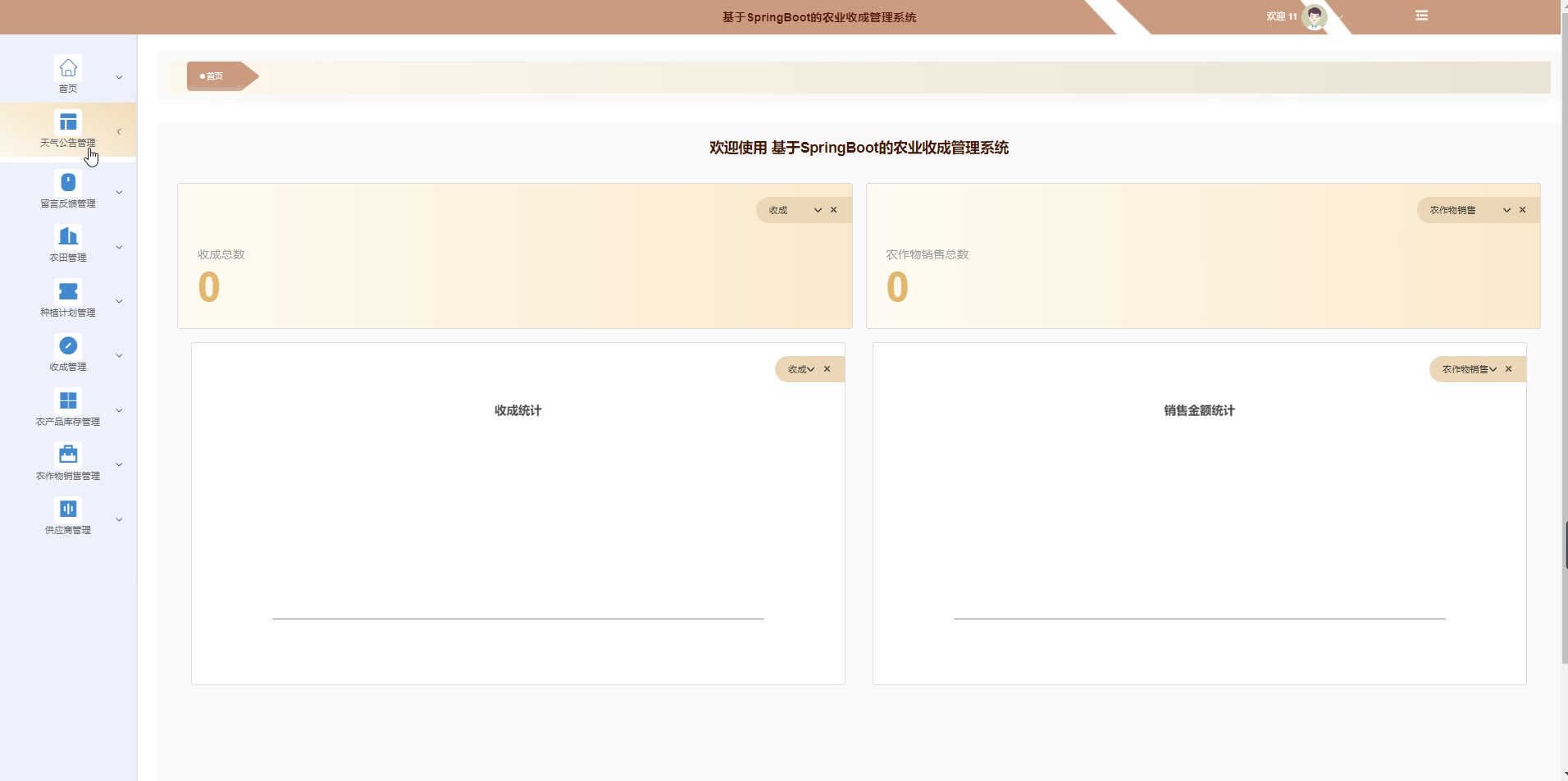Open 农产品库存管理 menu label

click(68, 422)
